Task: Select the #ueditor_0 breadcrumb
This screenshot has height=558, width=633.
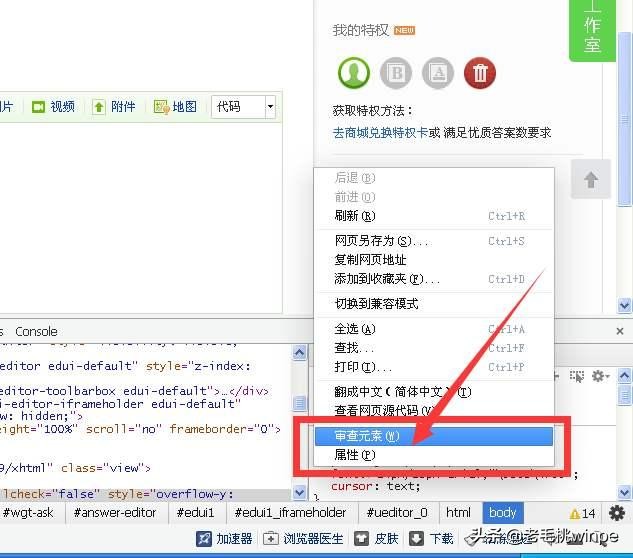Action: click(x=396, y=513)
